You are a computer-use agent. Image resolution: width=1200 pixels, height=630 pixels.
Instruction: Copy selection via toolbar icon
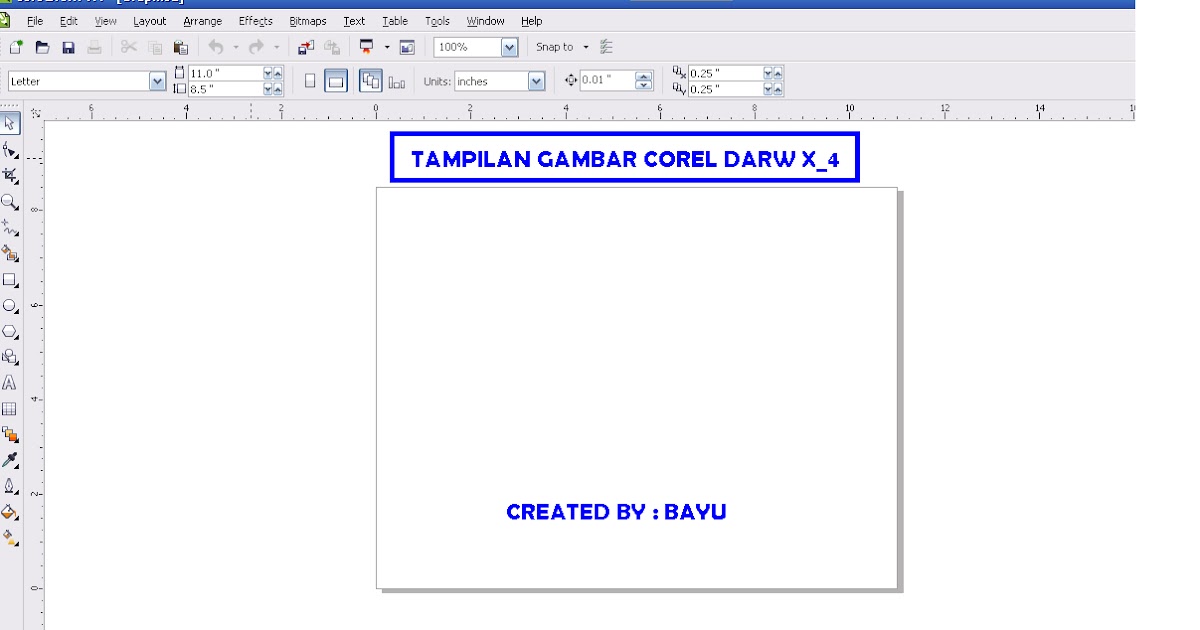155,47
